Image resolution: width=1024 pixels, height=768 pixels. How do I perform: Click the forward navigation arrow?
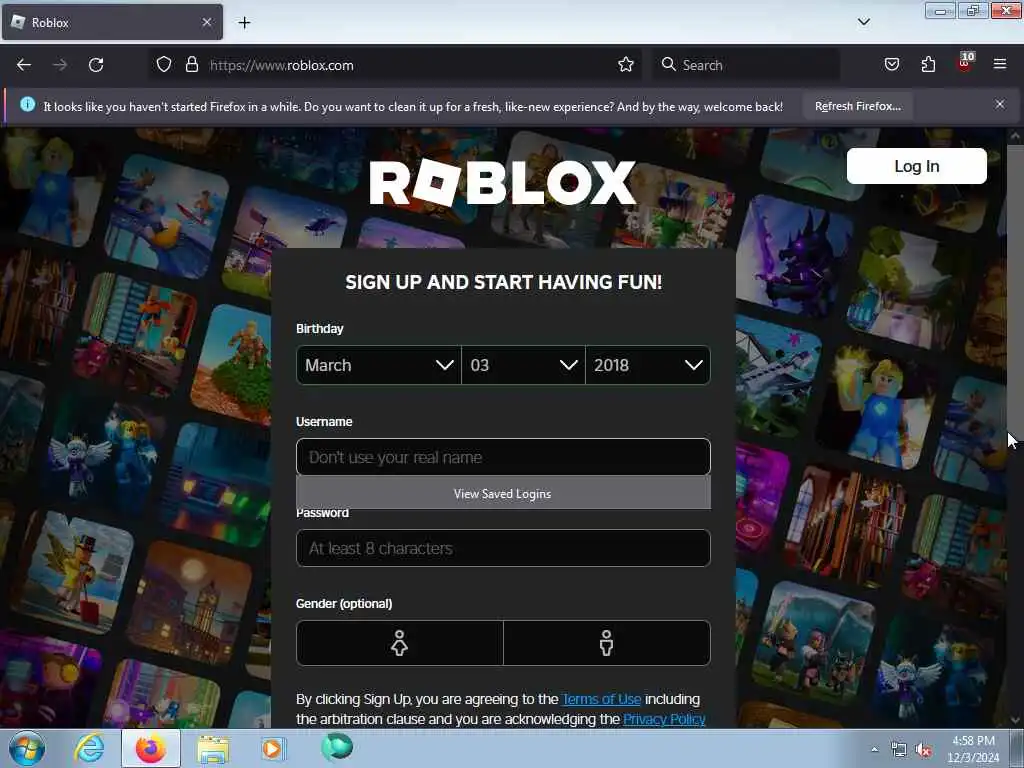(59, 65)
